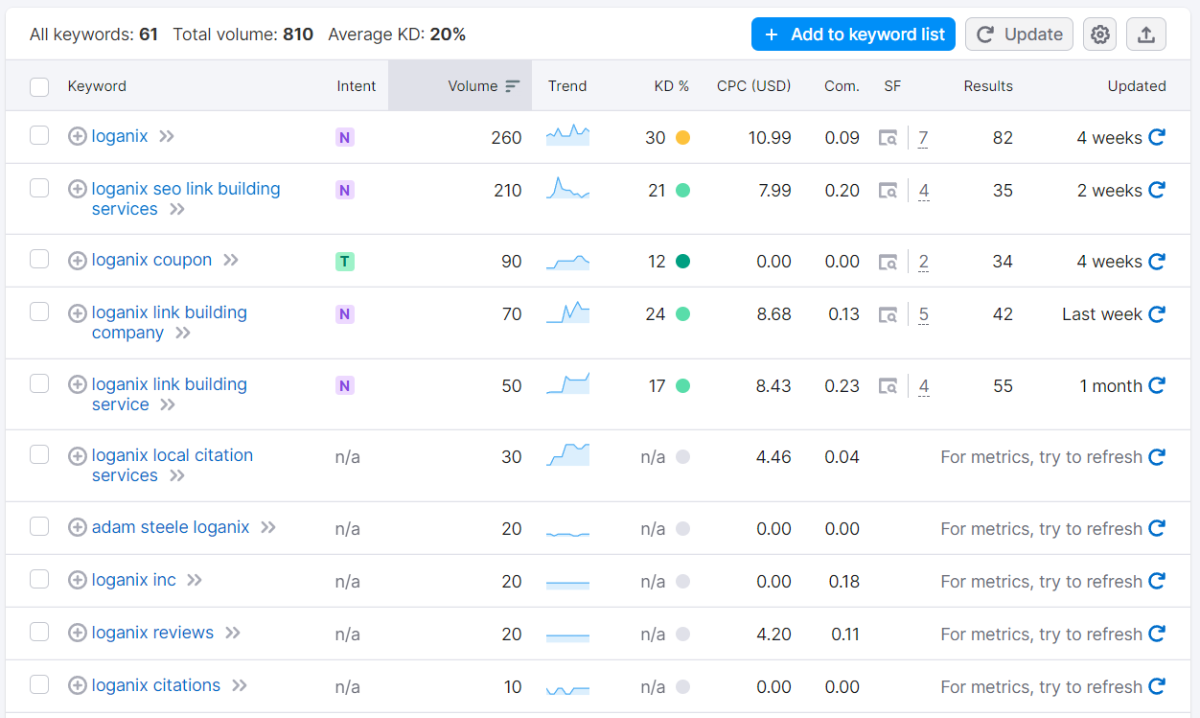This screenshot has width=1200, height=718.
Task: Click the KD % column header
Action: [x=671, y=86]
